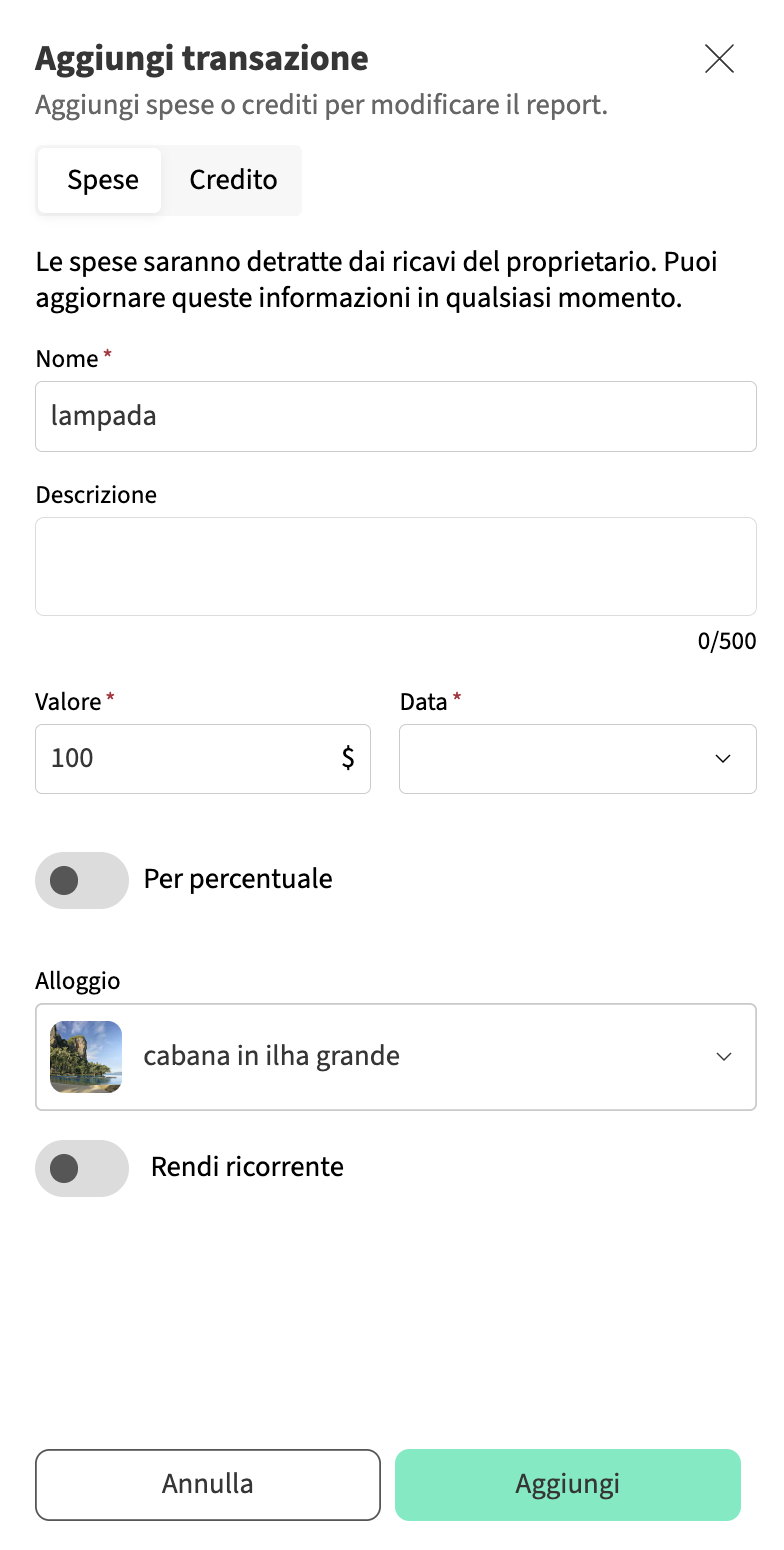Click the Descrizione field label
The width and height of the screenshot is (784, 1550).
pyautogui.click(x=96, y=495)
